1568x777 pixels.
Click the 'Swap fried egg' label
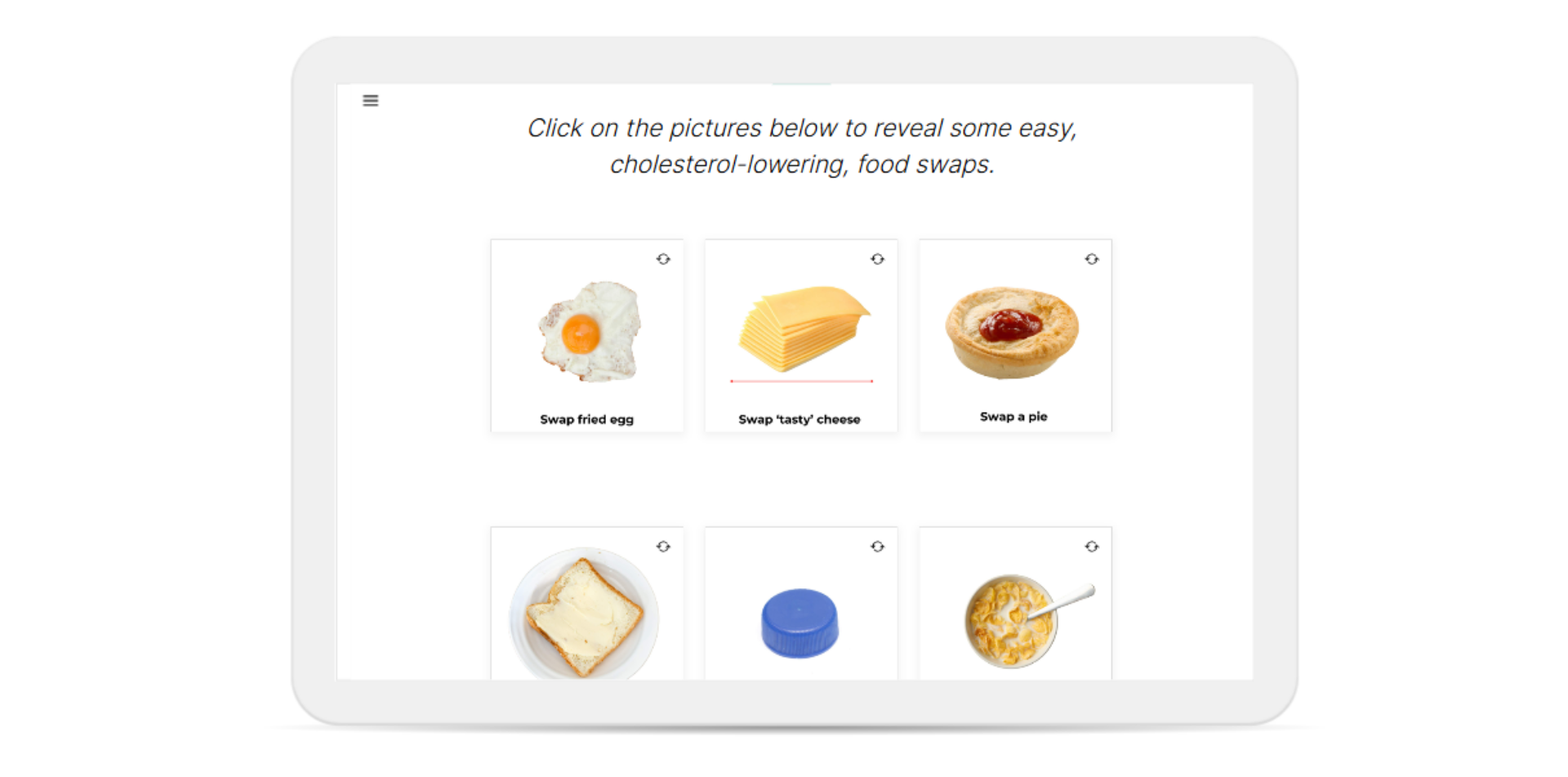pos(586,419)
